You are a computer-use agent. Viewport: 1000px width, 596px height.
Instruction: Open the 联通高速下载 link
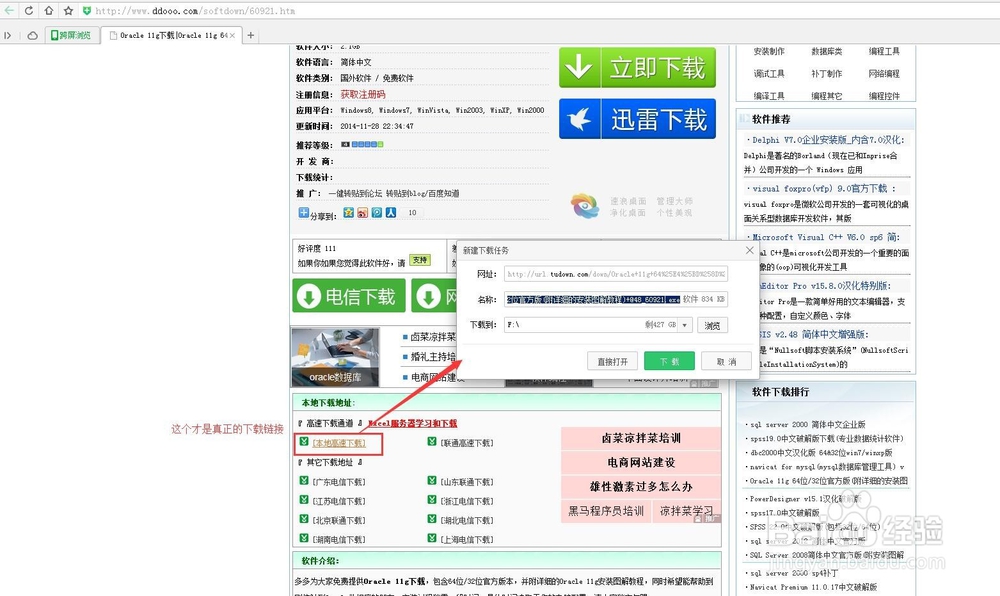[x=467, y=443]
